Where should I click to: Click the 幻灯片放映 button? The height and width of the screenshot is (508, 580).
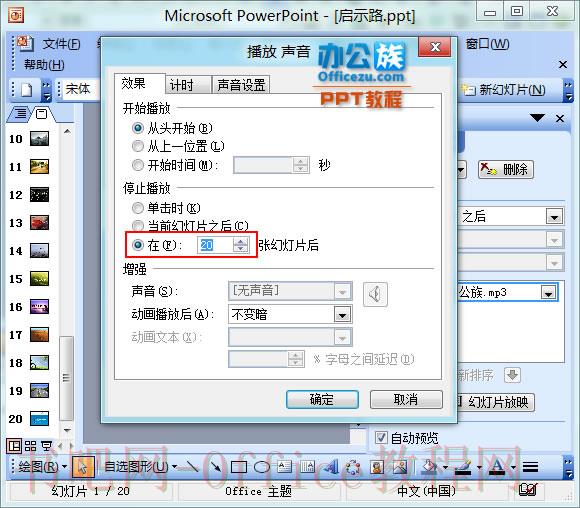pyautogui.click(x=495, y=402)
